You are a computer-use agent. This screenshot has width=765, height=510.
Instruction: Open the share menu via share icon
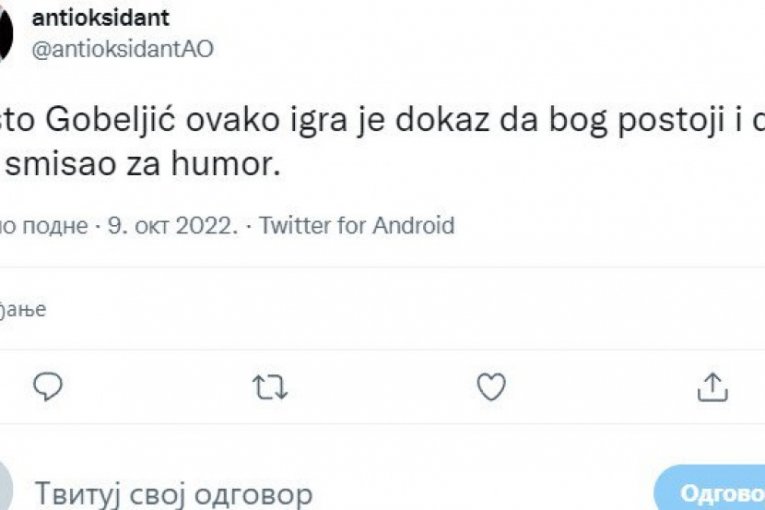point(711,386)
